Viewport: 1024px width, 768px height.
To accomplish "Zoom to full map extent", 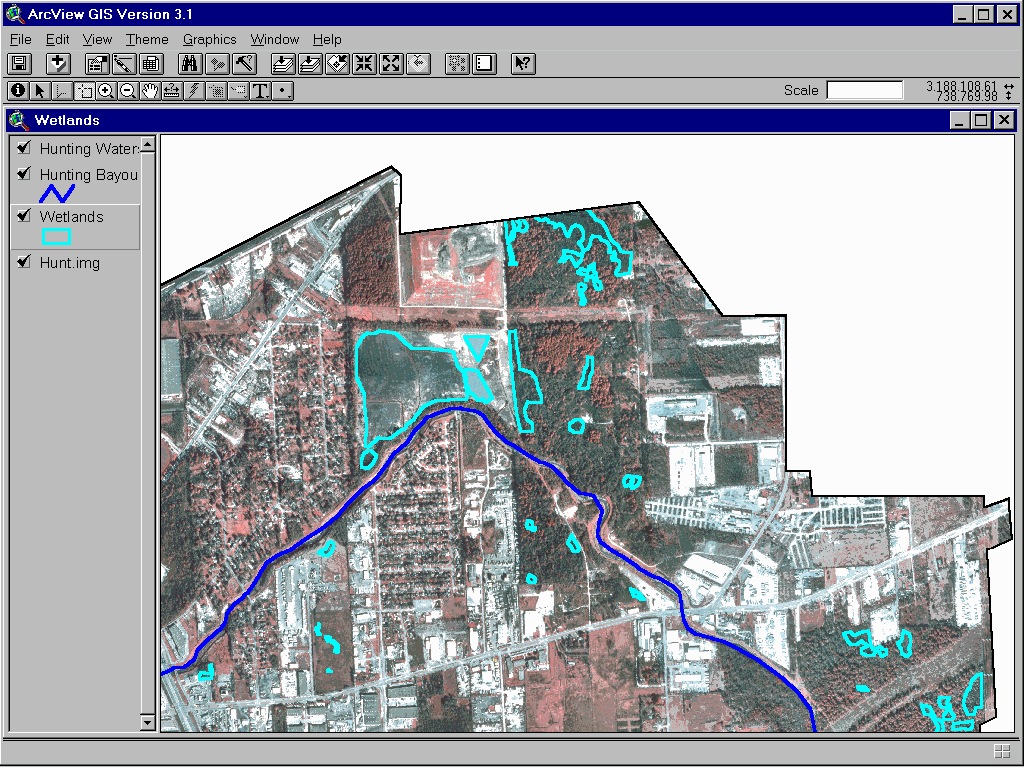I will tap(283, 63).
